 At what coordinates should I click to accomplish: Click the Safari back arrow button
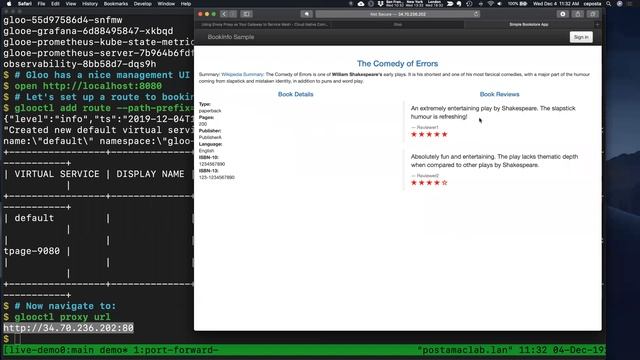[224, 14]
